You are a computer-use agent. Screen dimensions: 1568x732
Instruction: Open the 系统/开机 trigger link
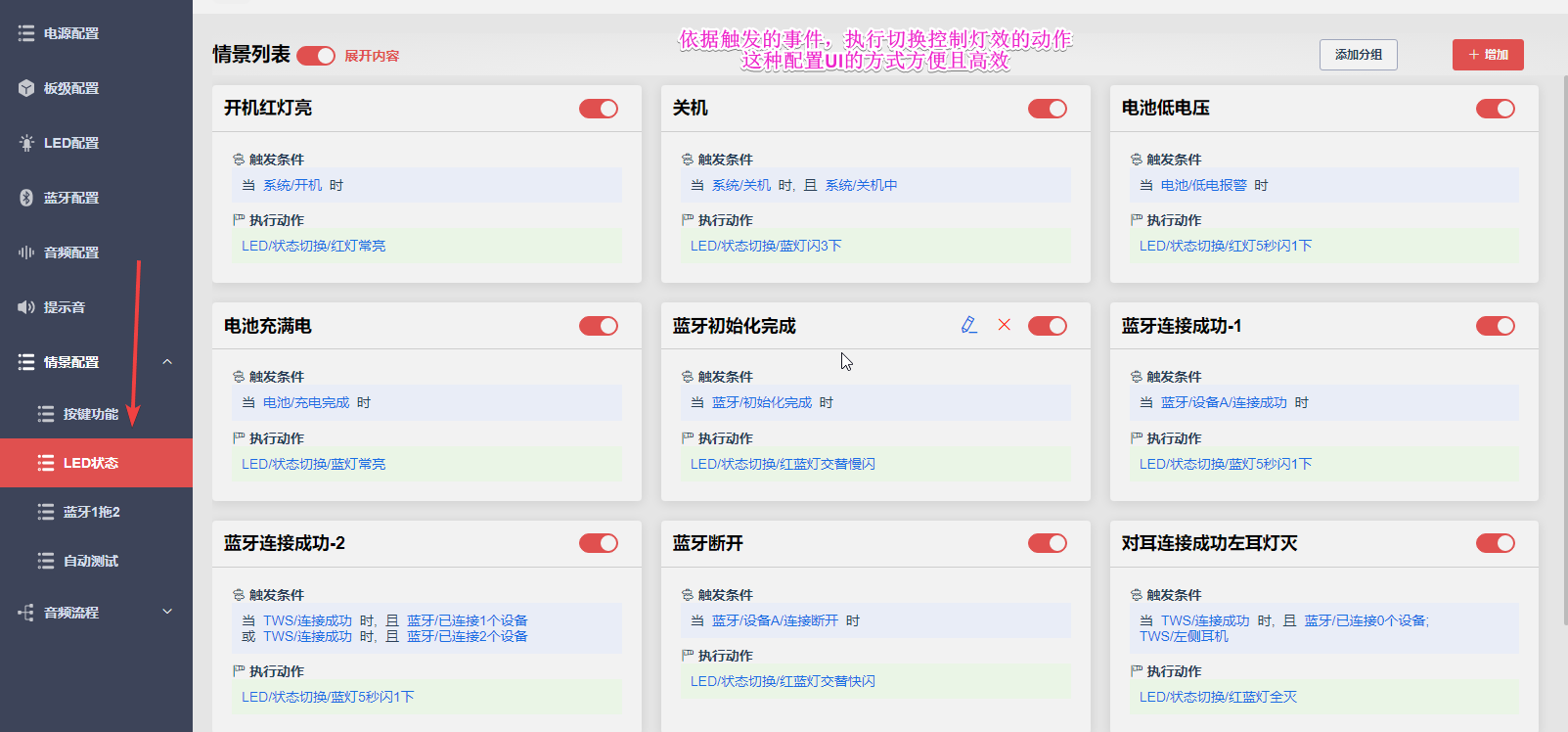pos(292,185)
